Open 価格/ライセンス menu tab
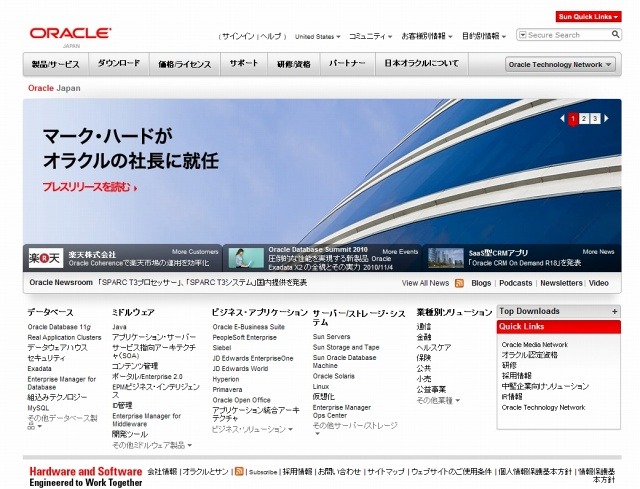Image resolution: width=640 pixels, height=489 pixels. pos(184,64)
